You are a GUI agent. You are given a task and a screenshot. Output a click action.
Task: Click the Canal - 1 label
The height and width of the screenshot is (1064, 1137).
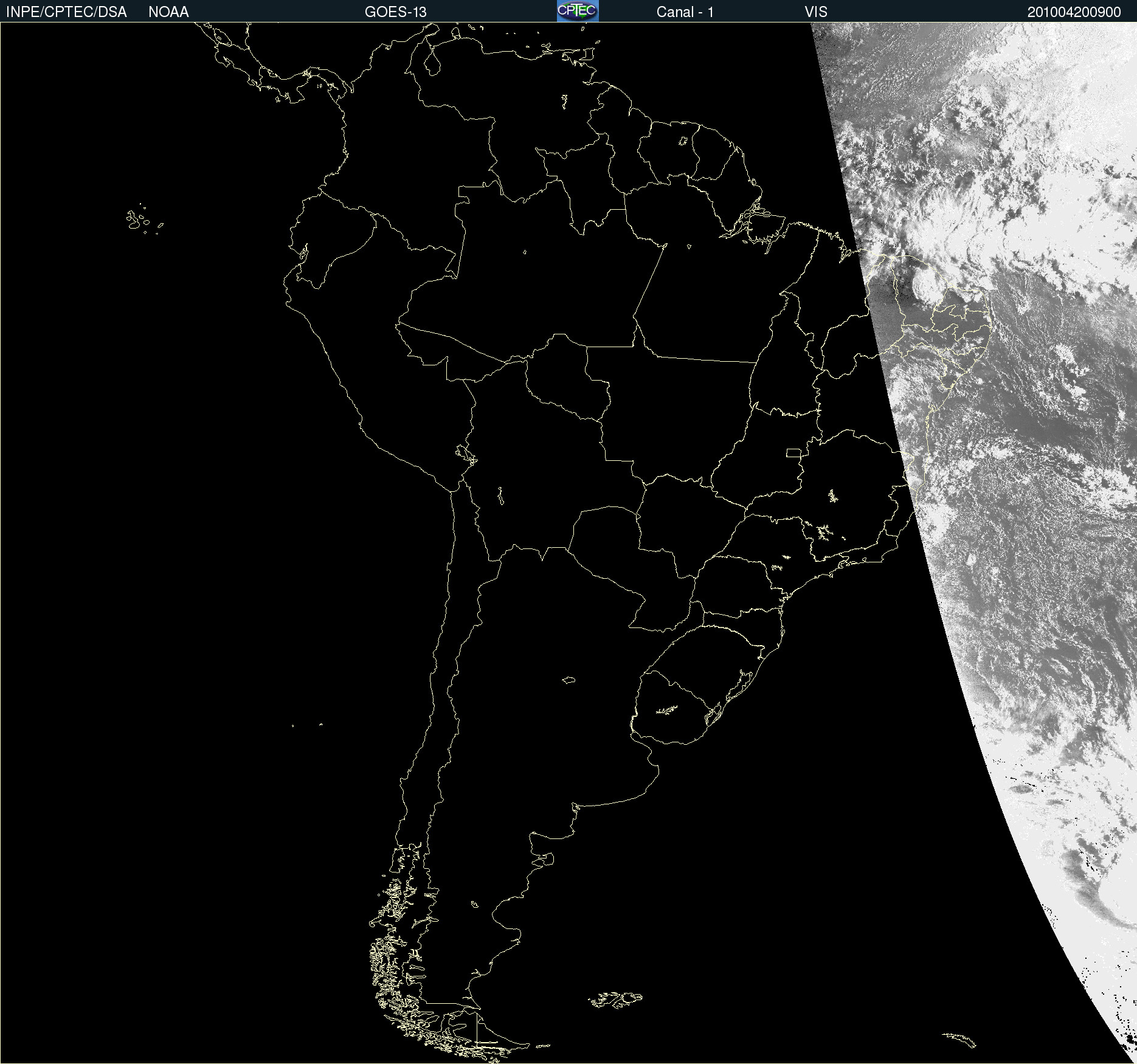[x=685, y=12]
